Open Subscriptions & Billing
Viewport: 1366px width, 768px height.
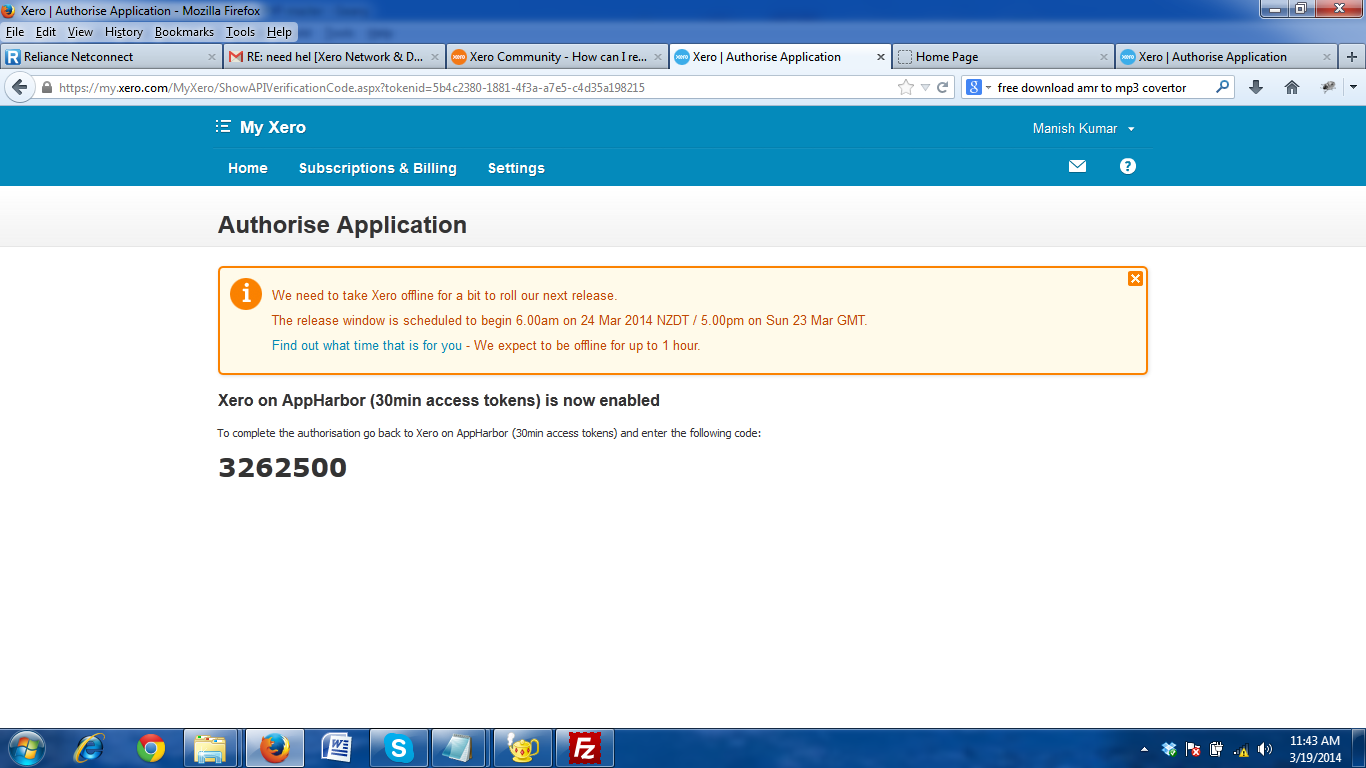378,168
